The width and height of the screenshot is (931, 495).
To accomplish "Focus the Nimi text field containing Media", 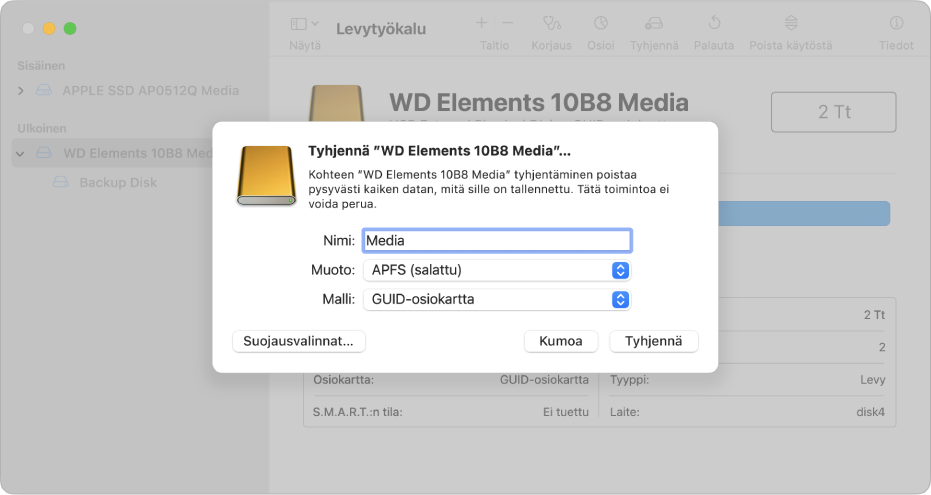I will [497, 240].
